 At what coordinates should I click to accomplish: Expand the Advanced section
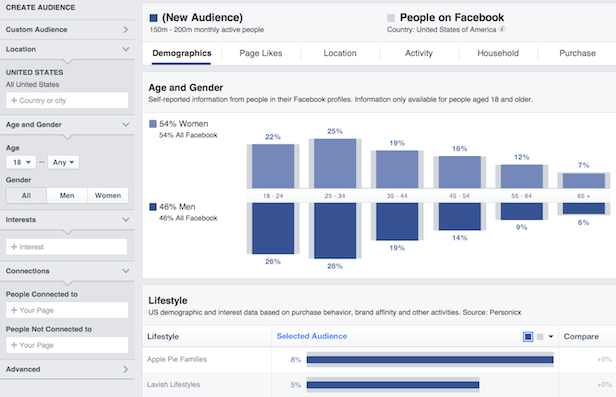point(67,369)
